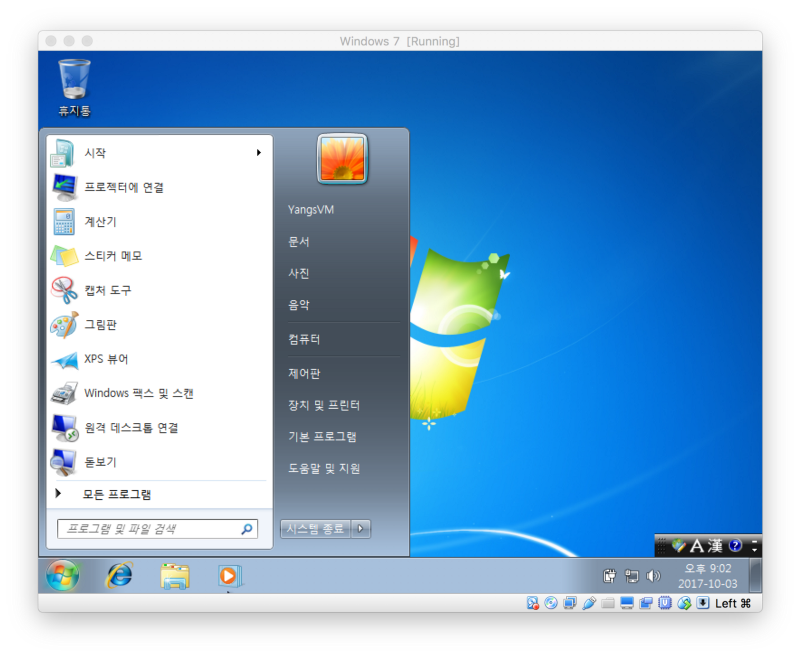Image resolution: width=800 pixels, height=657 pixels.
Task: Click the power plug tray icon
Action: point(610,576)
